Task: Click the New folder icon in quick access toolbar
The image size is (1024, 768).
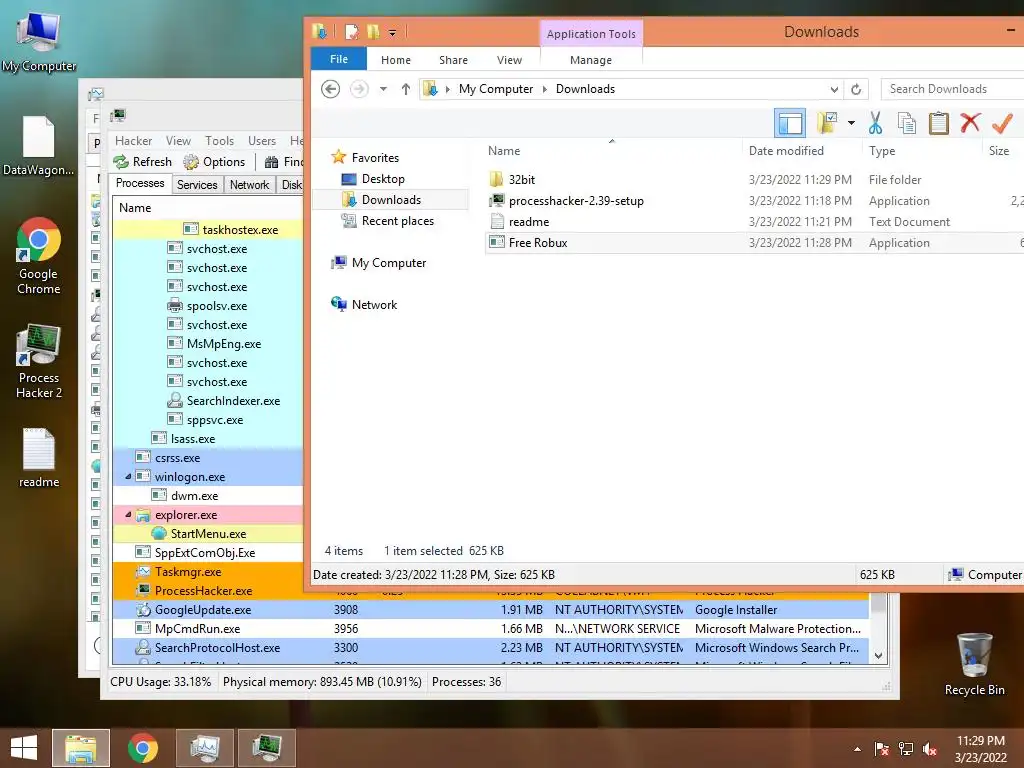Action: point(373,31)
